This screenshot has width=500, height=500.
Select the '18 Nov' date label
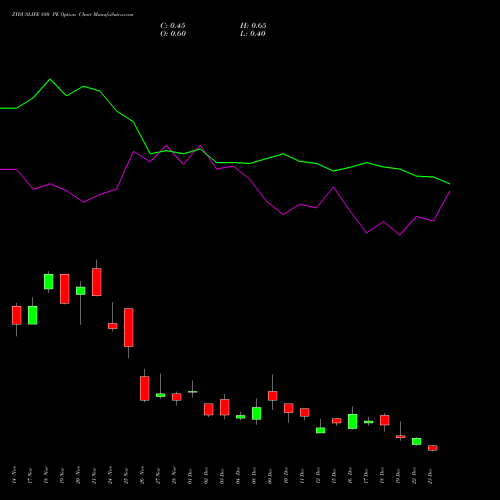pyautogui.click(x=46, y=475)
